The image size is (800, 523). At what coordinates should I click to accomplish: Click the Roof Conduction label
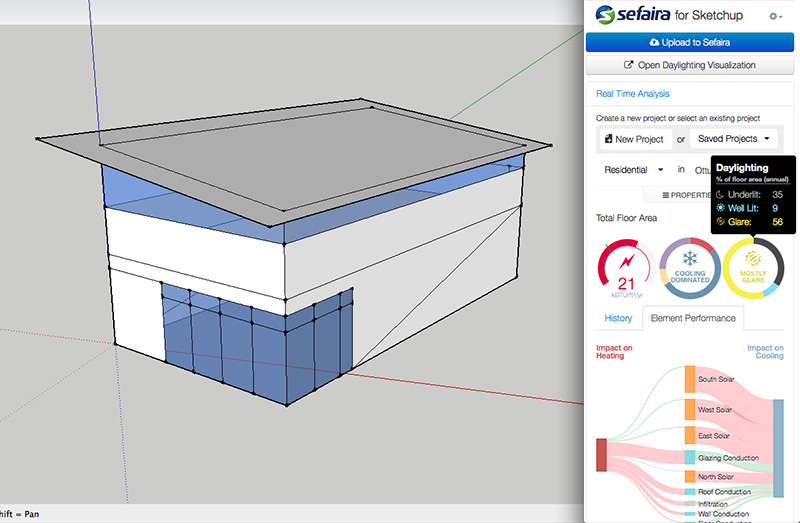point(724,492)
